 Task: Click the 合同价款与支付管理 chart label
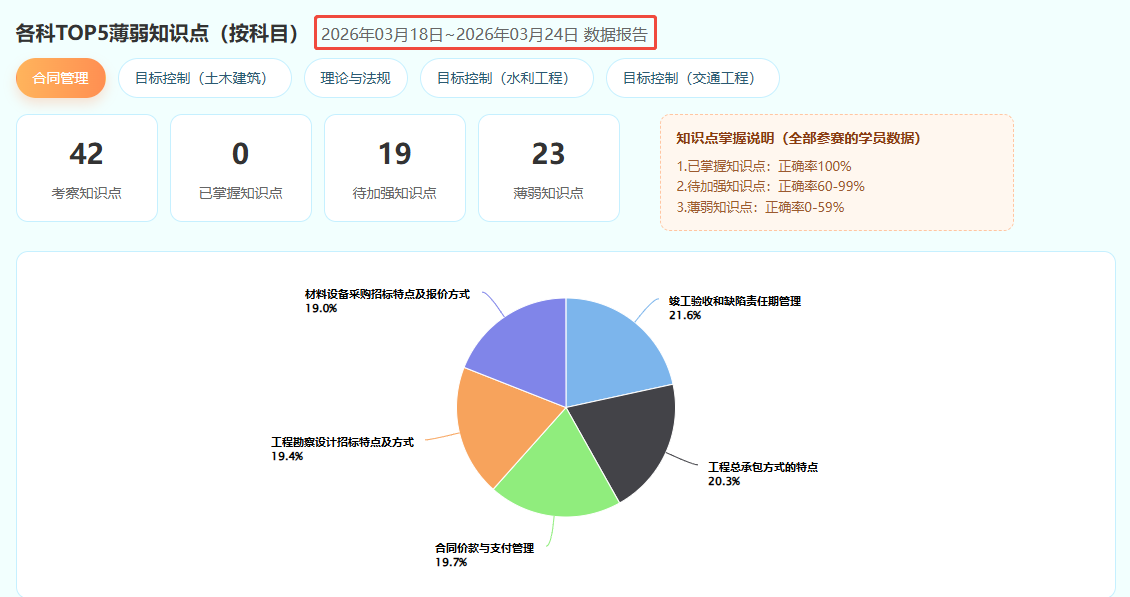[x=484, y=548]
